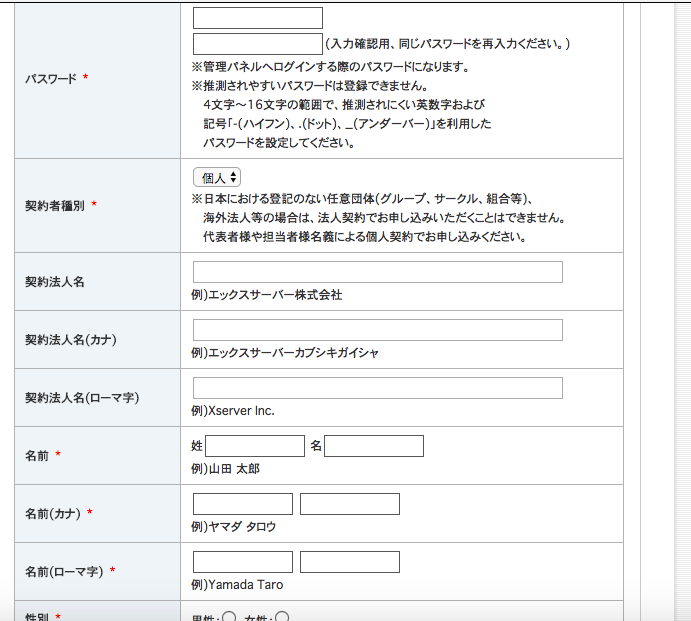Click the first password input field
The image size is (691, 621).
coord(258,18)
